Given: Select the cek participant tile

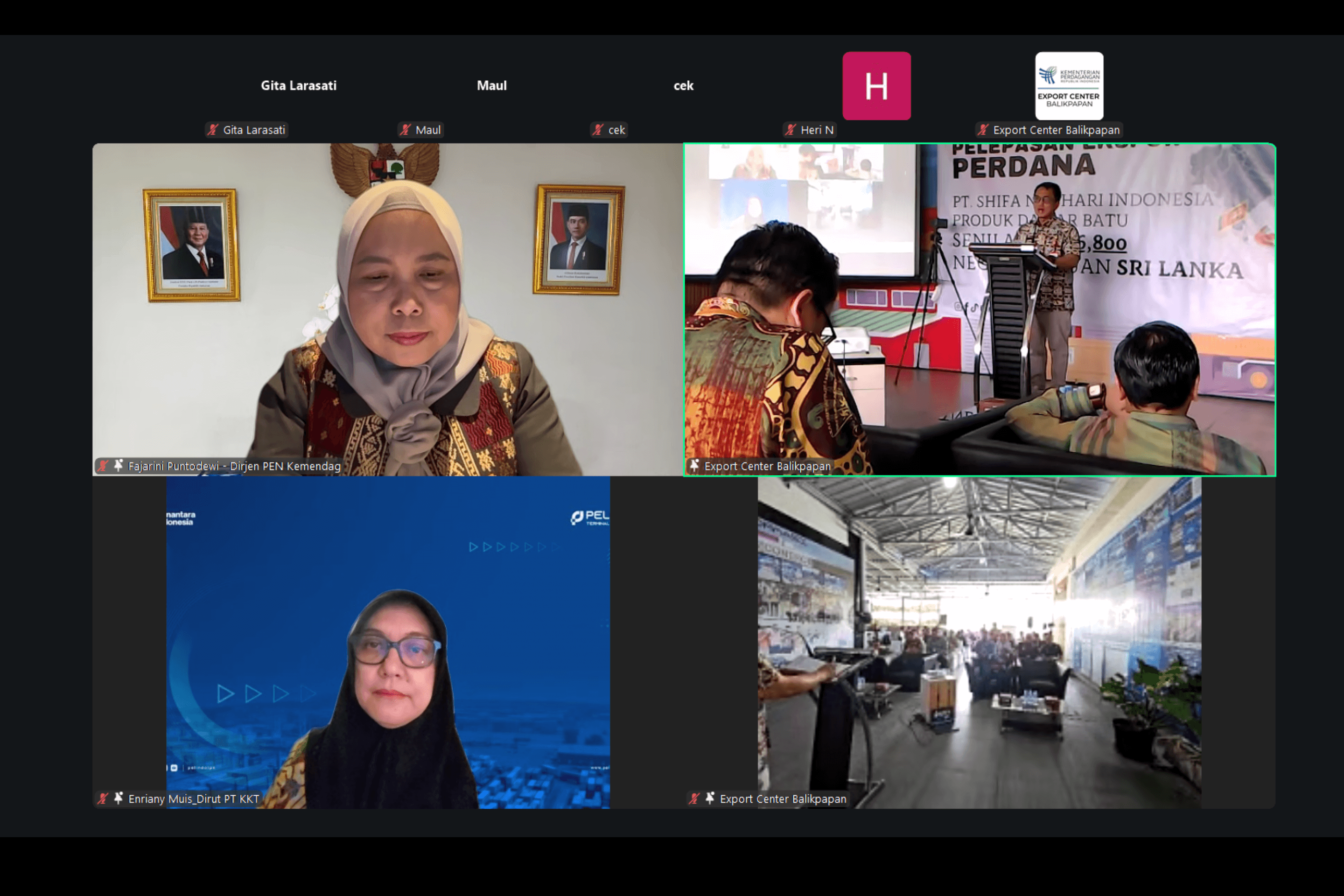Looking at the screenshot, I should point(683,86).
